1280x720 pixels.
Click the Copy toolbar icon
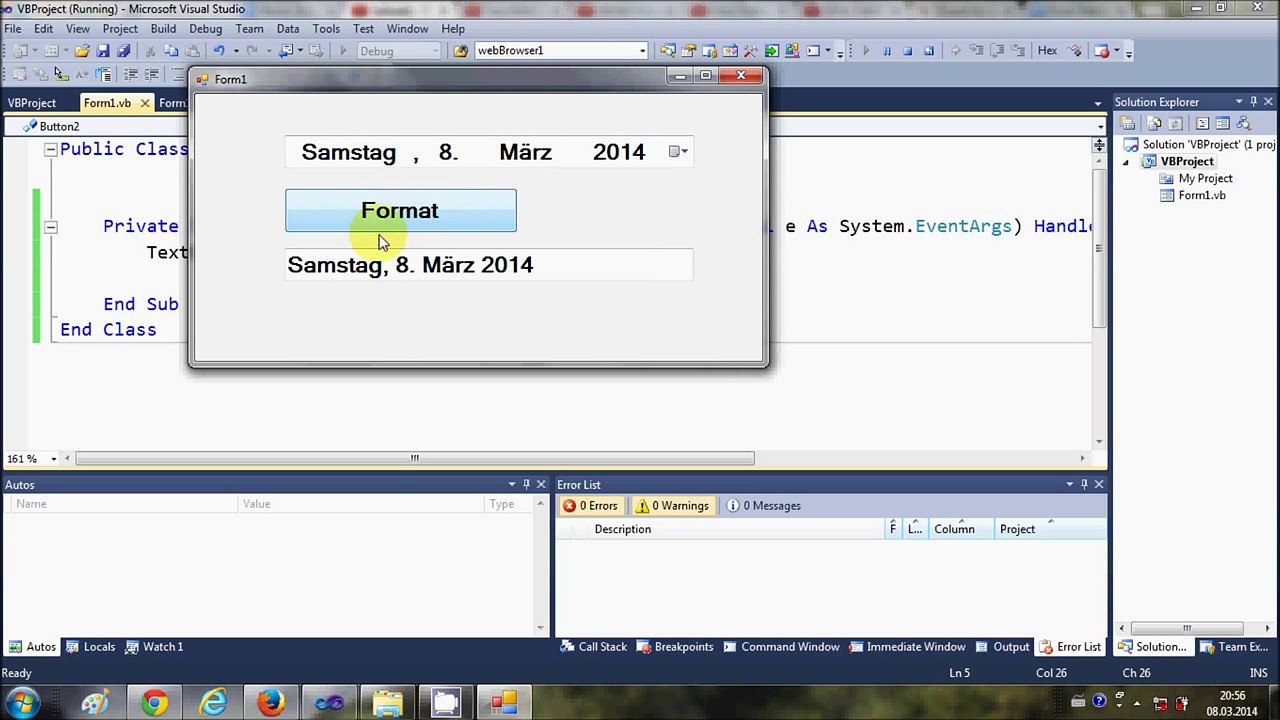171,51
